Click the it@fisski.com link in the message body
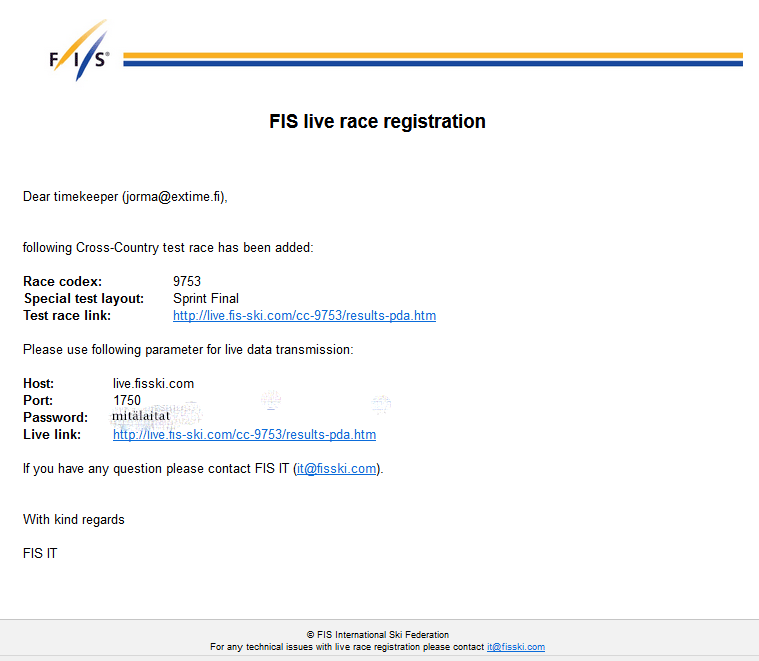Image resolution: width=759 pixels, height=661 pixels. (x=337, y=469)
